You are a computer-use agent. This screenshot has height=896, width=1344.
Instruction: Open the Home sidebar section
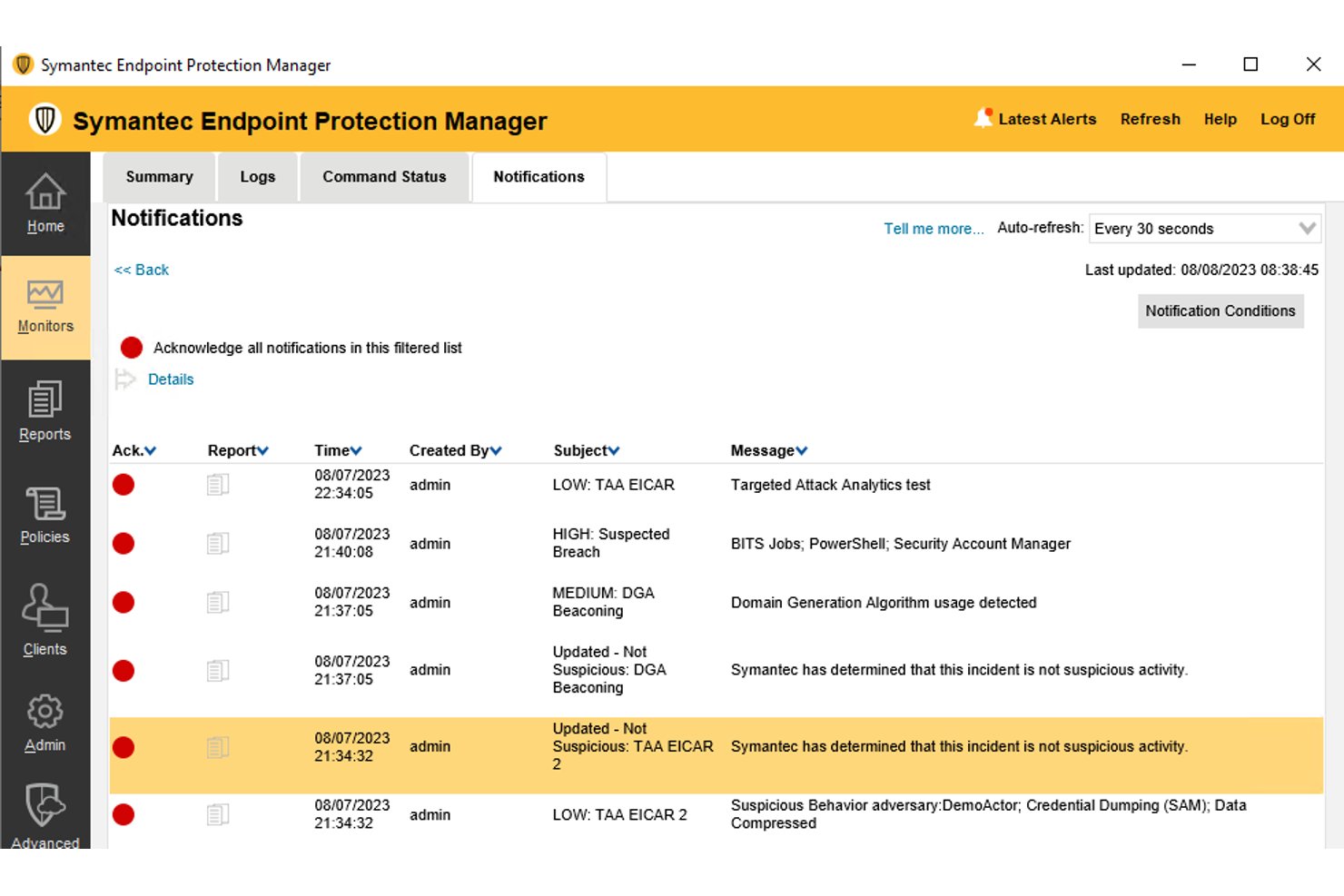[x=45, y=203]
